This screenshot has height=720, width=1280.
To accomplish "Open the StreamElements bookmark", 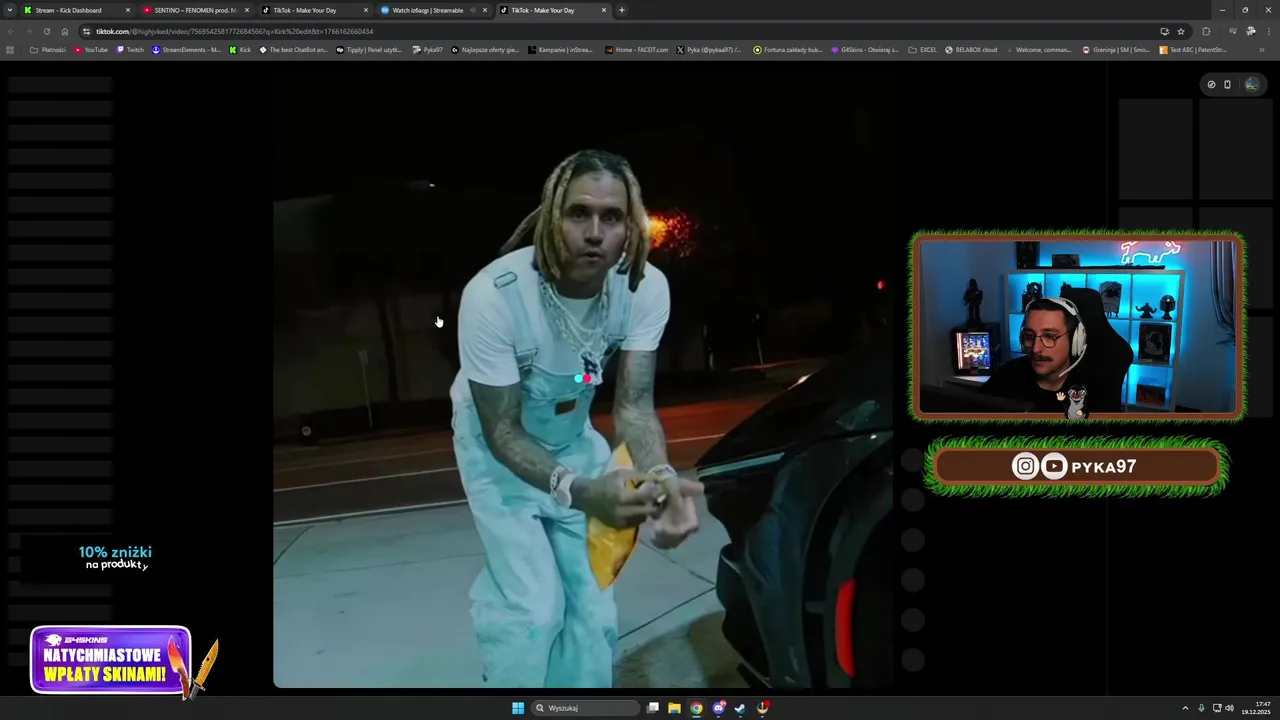I will click(187, 49).
